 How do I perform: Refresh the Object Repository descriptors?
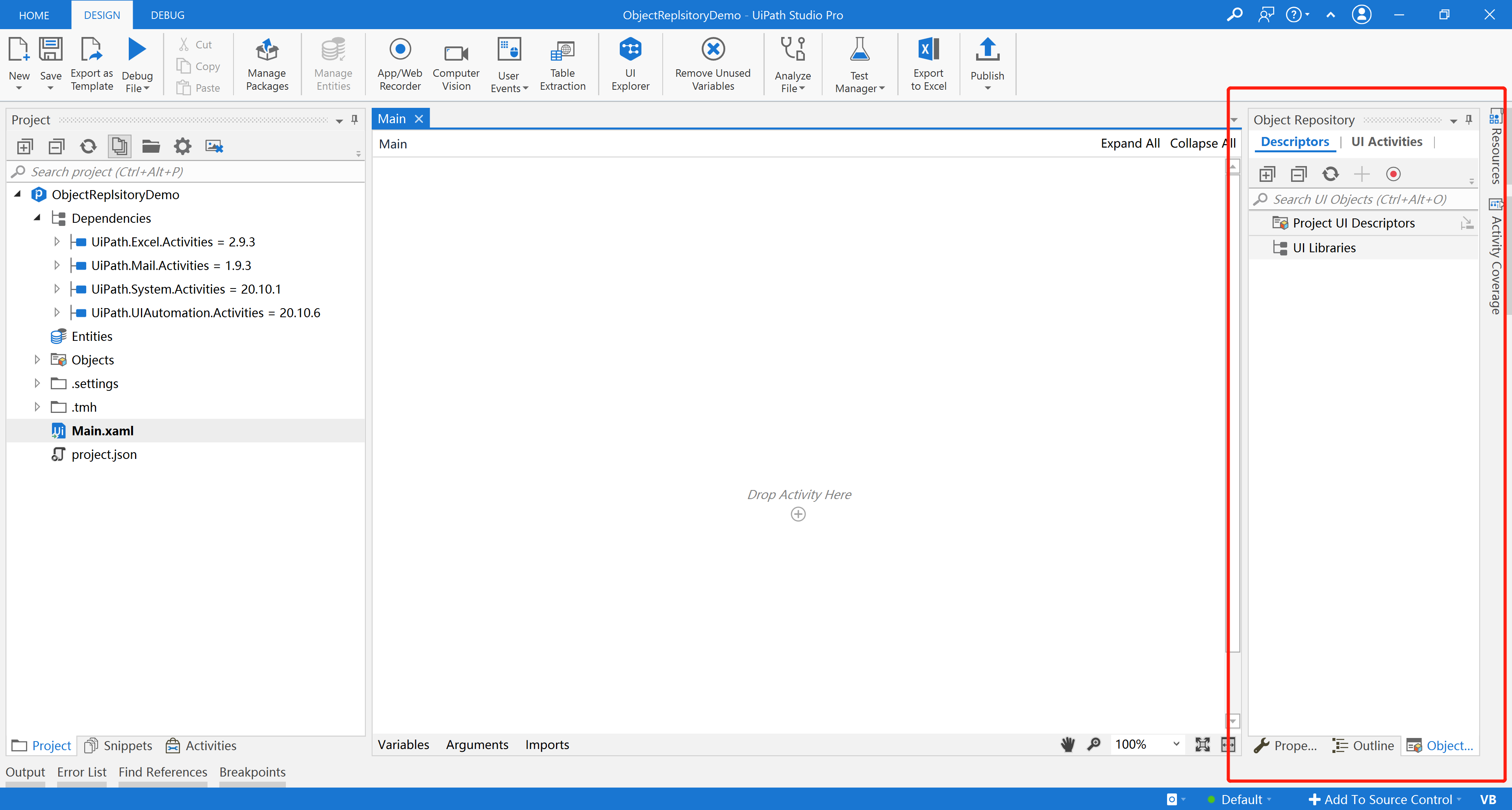[1331, 174]
